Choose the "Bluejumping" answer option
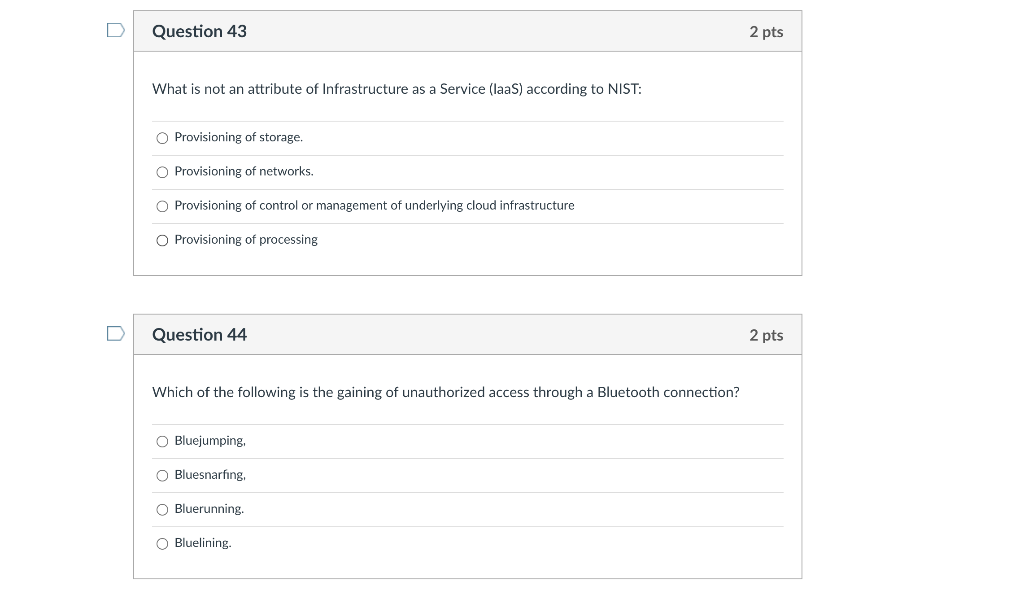The image size is (1024, 595). 162,440
